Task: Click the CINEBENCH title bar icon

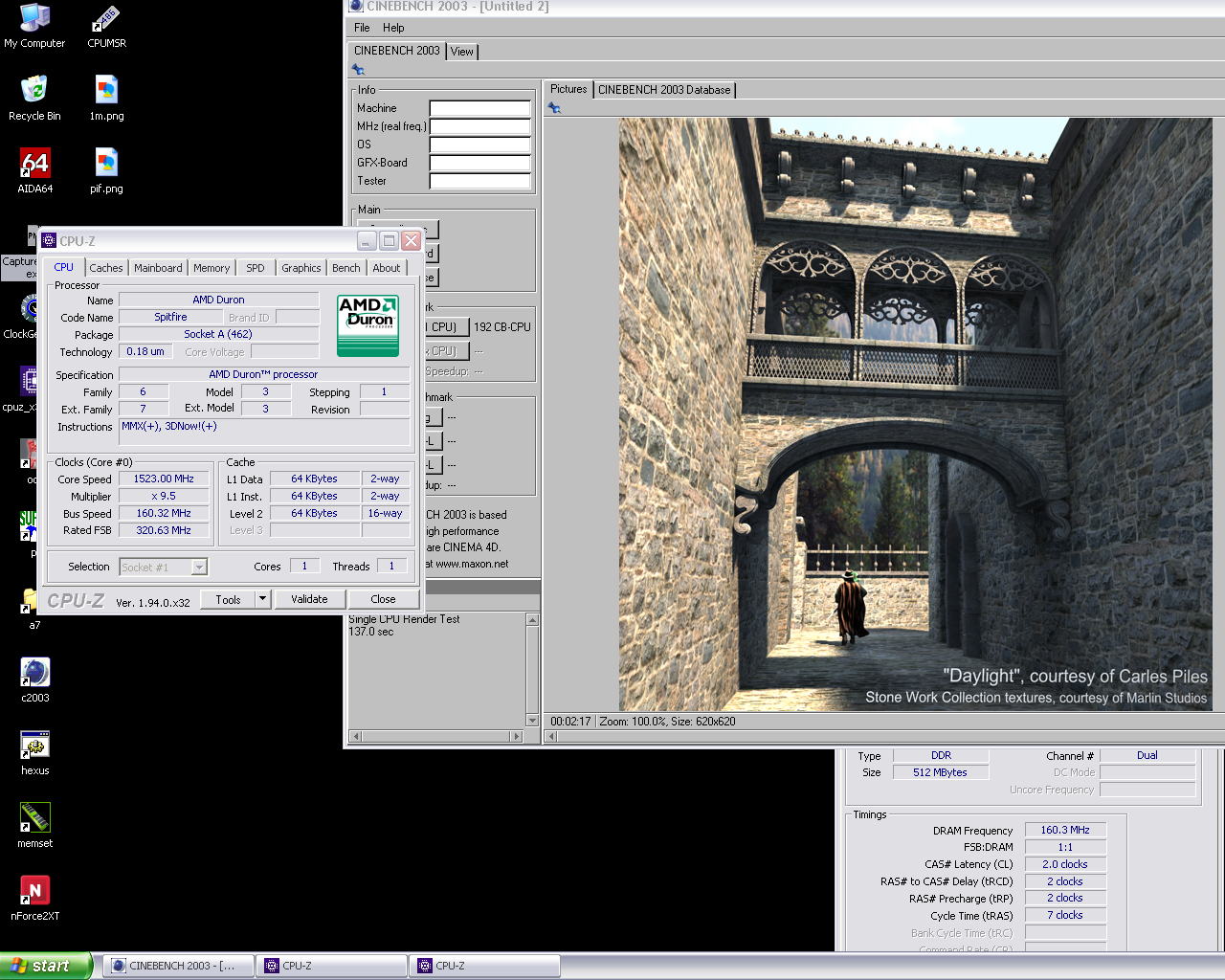Action: (356, 6)
